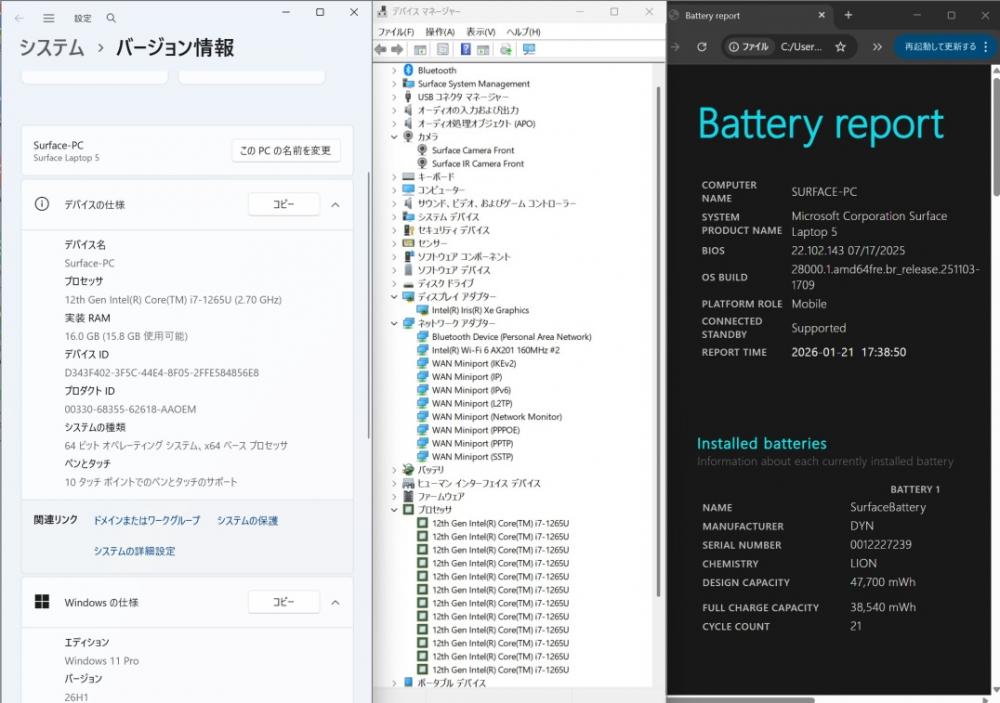Click the search icon in Settings
Image resolution: width=1000 pixels, height=703 pixels.
[111, 18]
